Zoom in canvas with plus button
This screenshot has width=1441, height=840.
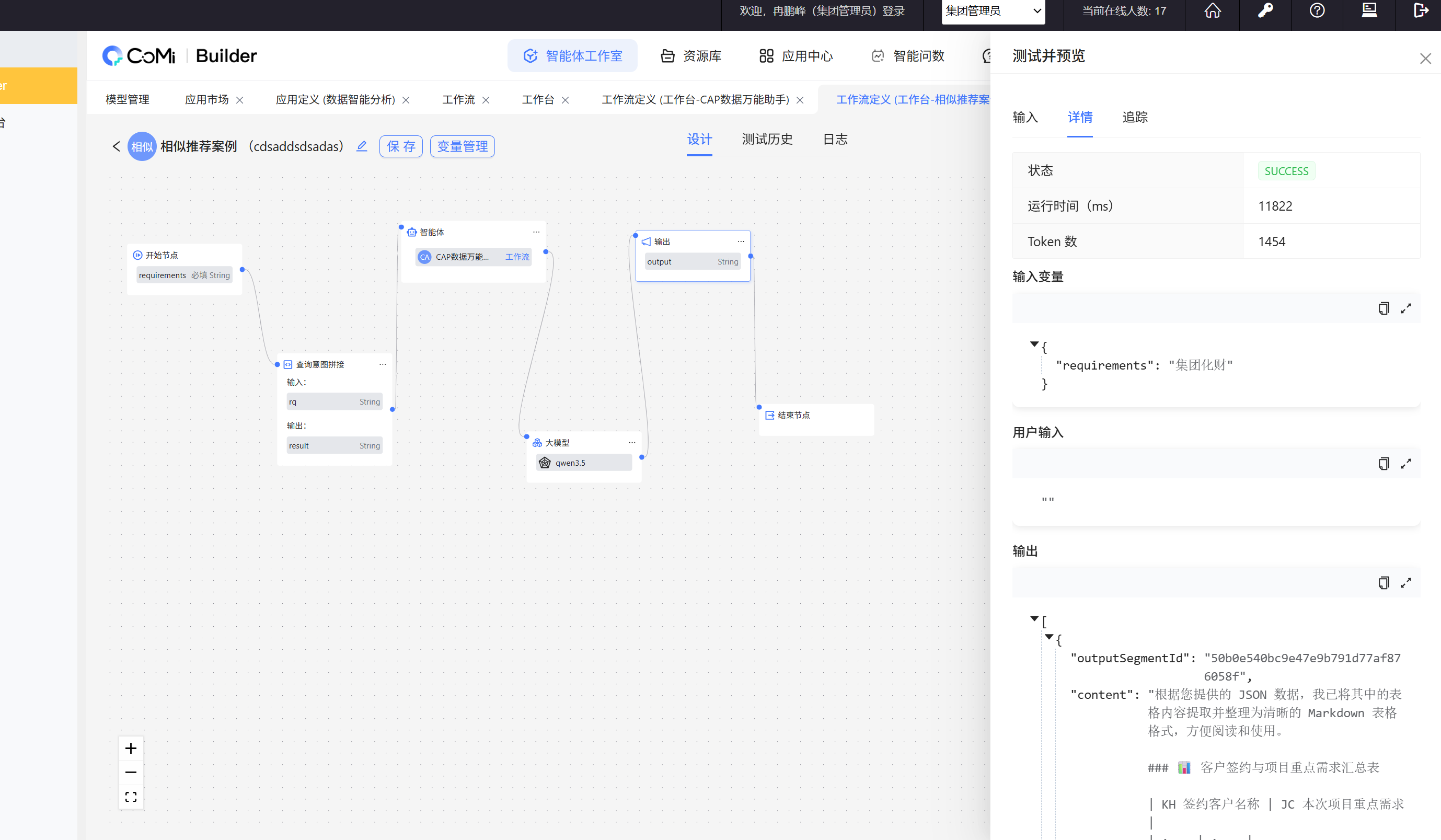tap(131, 748)
